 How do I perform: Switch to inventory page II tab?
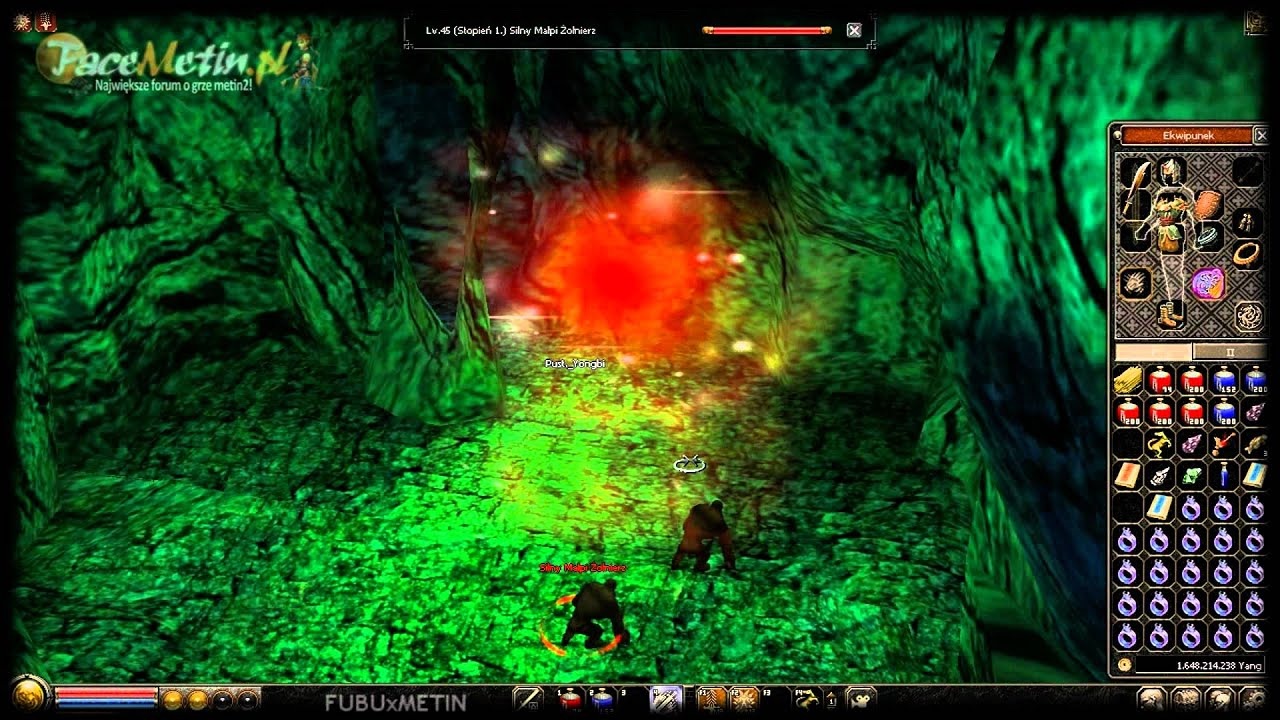point(1230,352)
